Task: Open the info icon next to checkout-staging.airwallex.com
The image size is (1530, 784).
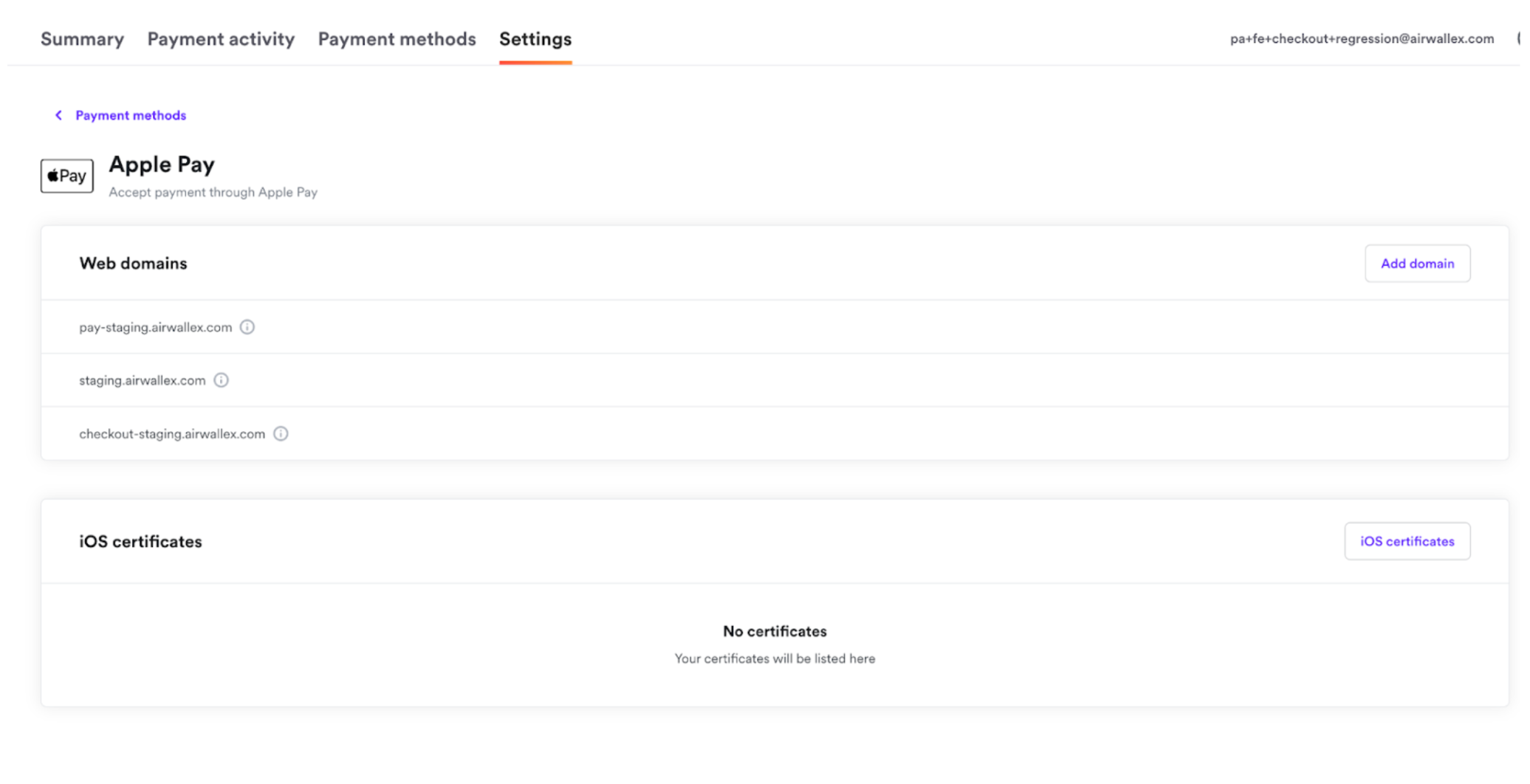Action: [x=280, y=433]
